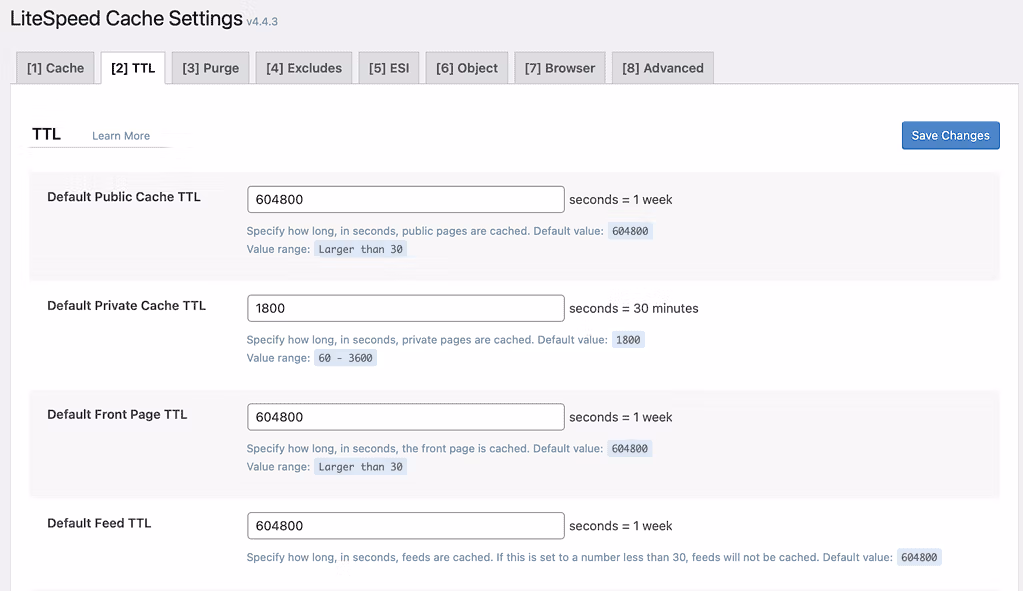Screen dimensions: 1023x591
Task: Switch to the [1] Cache tab
Action: 55,68
